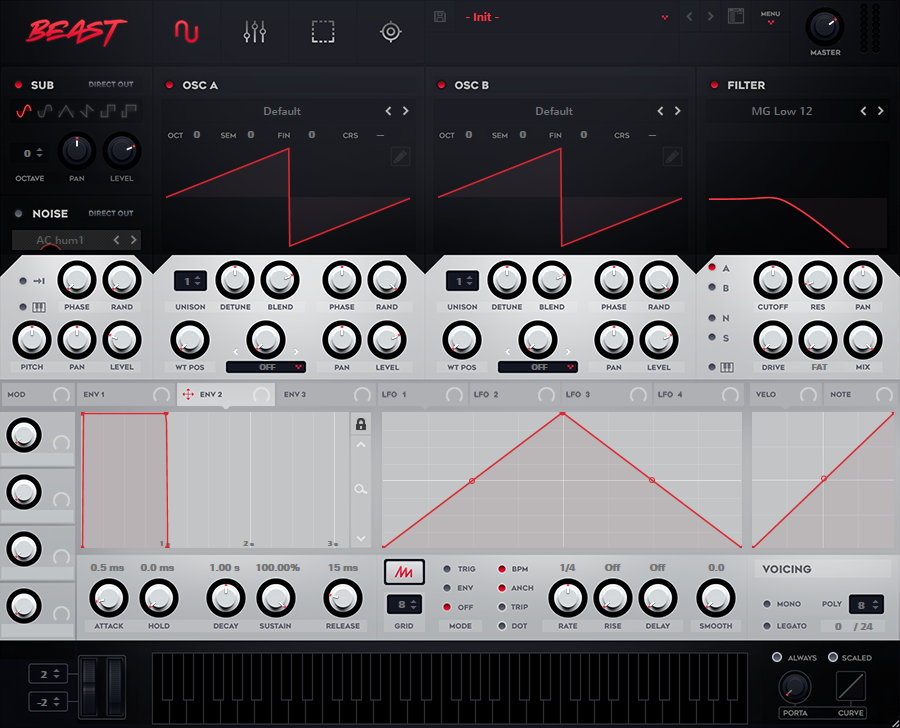The height and width of the screenshot is (728, 900).
Task: Switch to the NOTE tab
Action: (x=860, y=394)
